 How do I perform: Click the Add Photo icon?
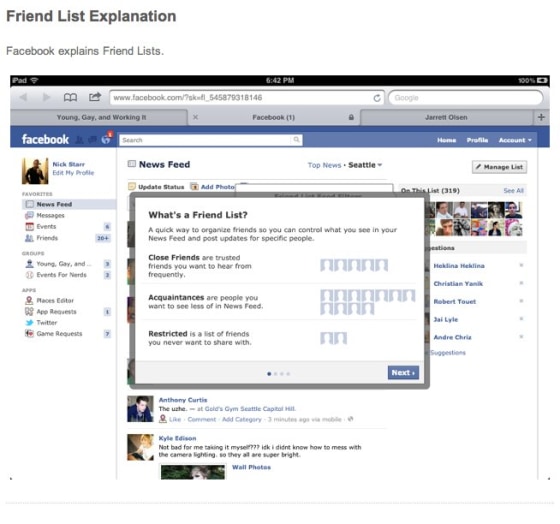pyautogui.click(x=194, y=186)
